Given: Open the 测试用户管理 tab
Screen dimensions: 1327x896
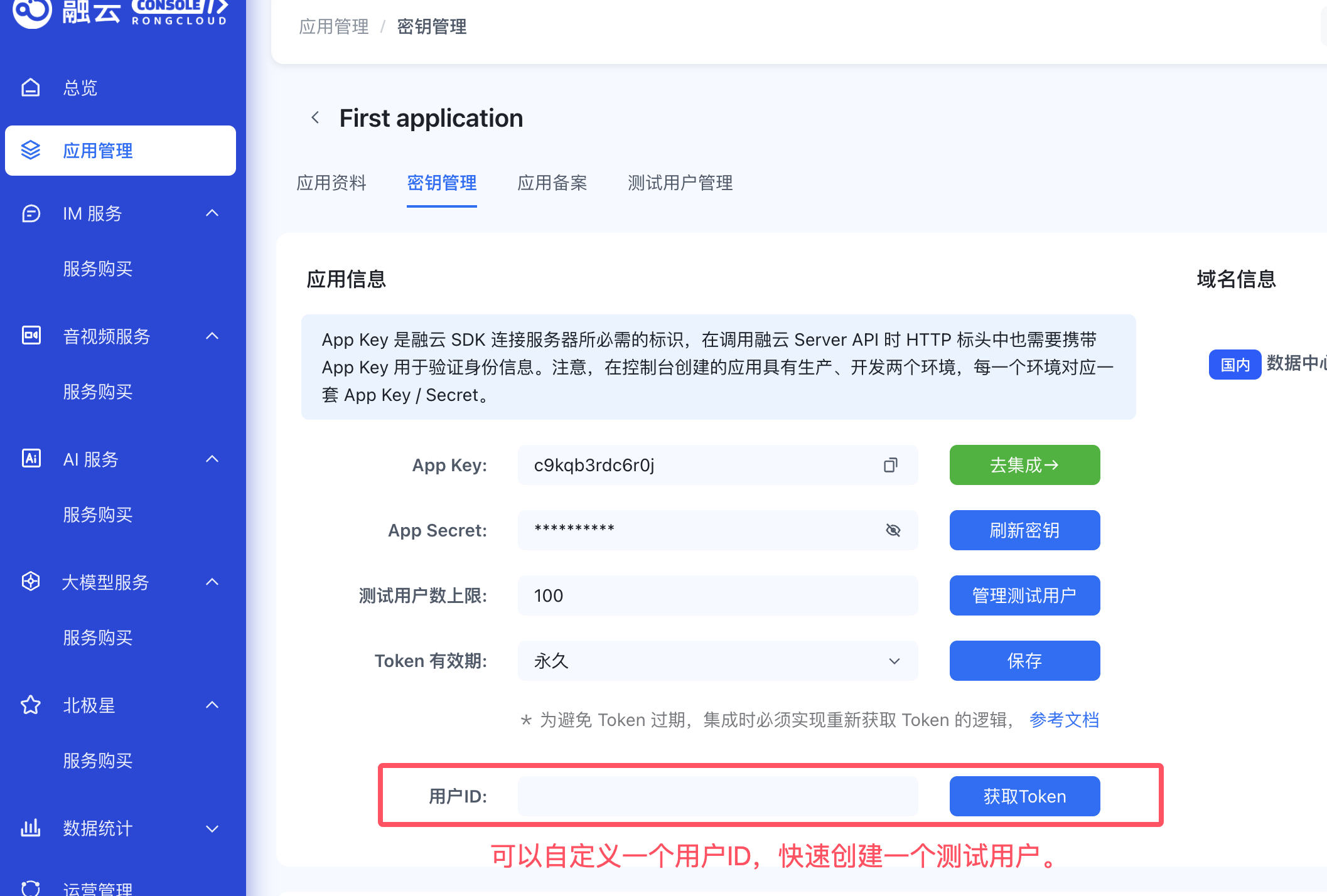Looking at the screenshot, I should click(680, 183).
